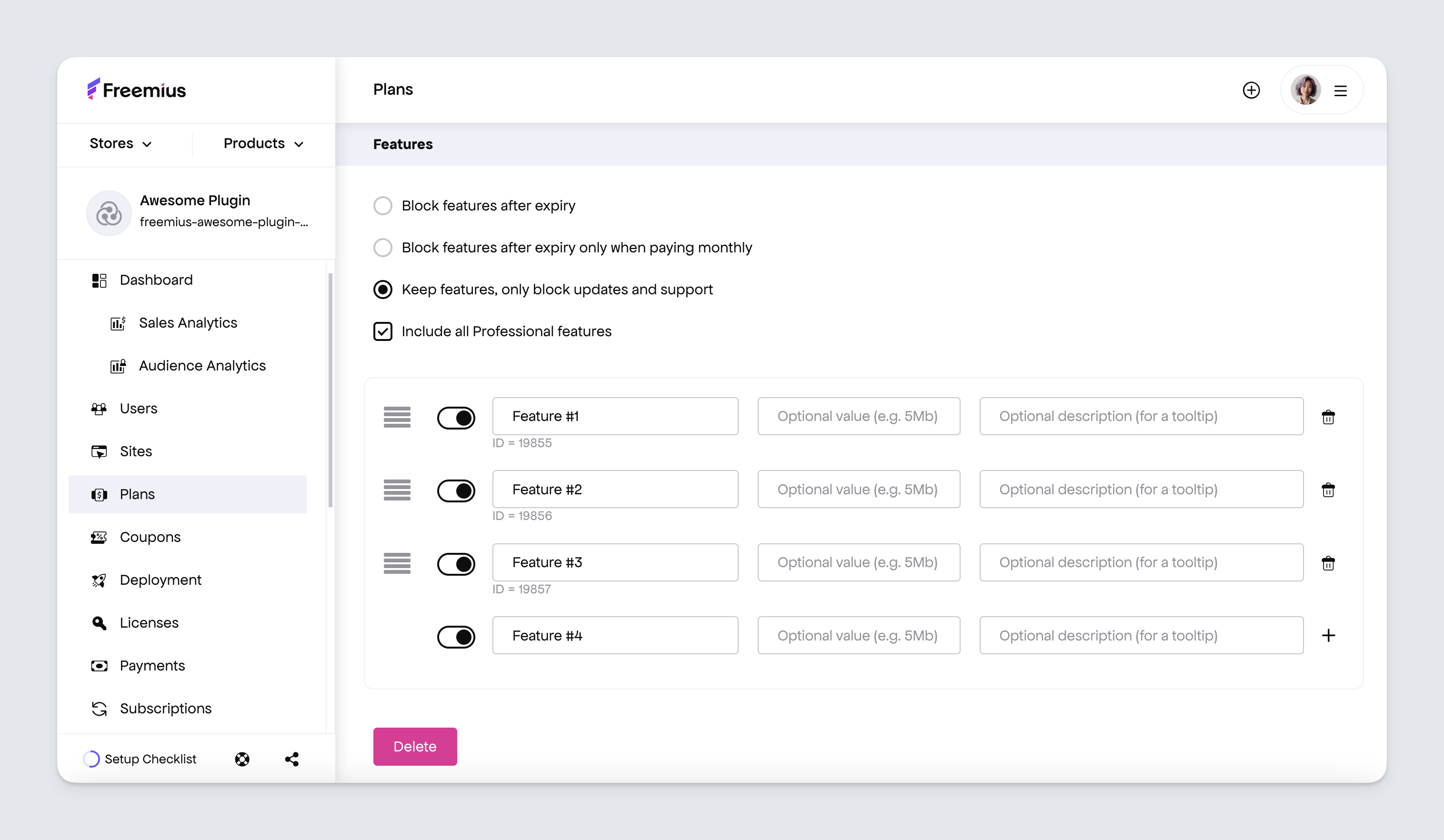The image size is (1444, 840).
Task: Open Sales Analytics menu item
Action: pos(187,323)
